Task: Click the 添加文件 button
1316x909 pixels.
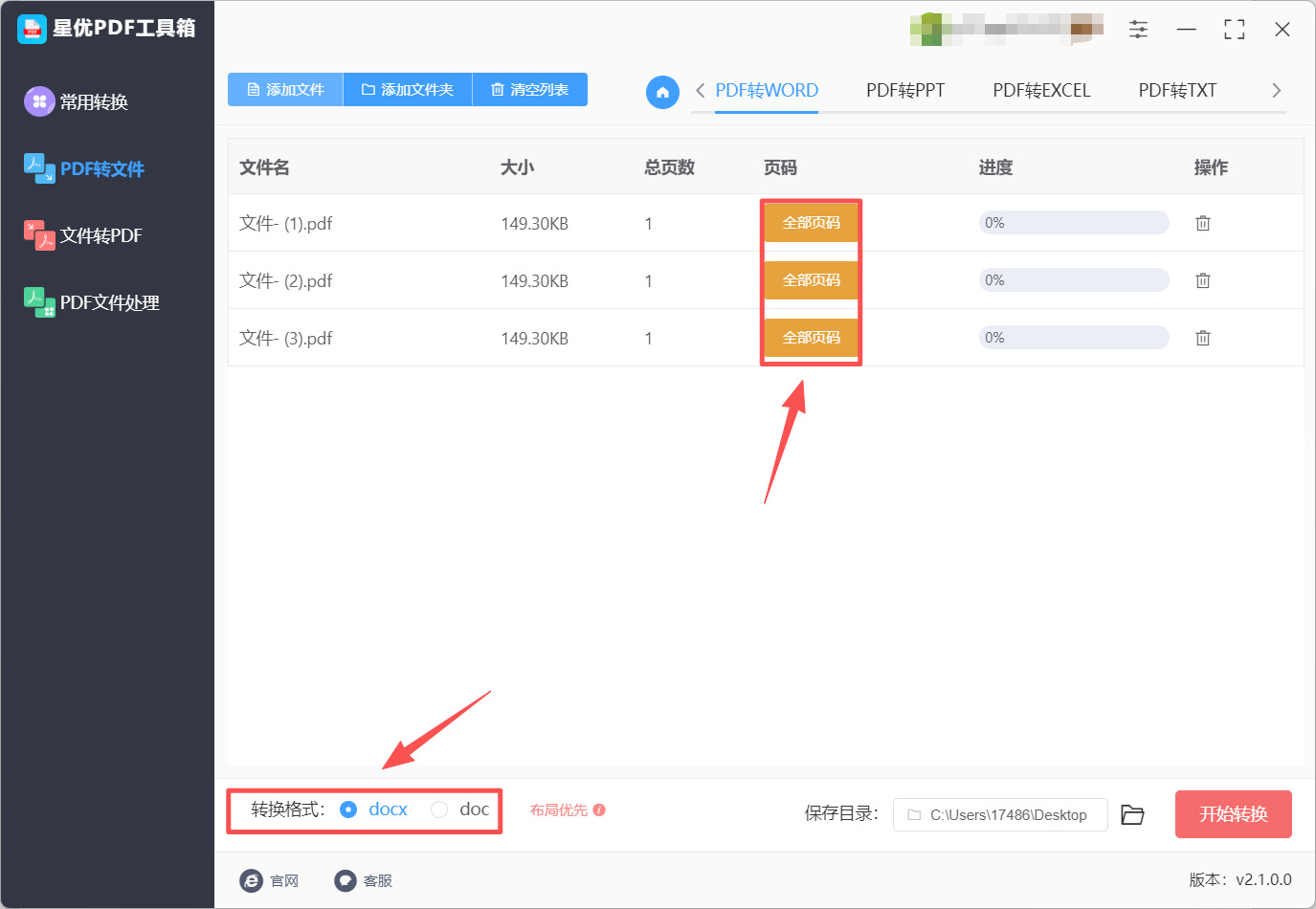Action: tap(285, 90)
